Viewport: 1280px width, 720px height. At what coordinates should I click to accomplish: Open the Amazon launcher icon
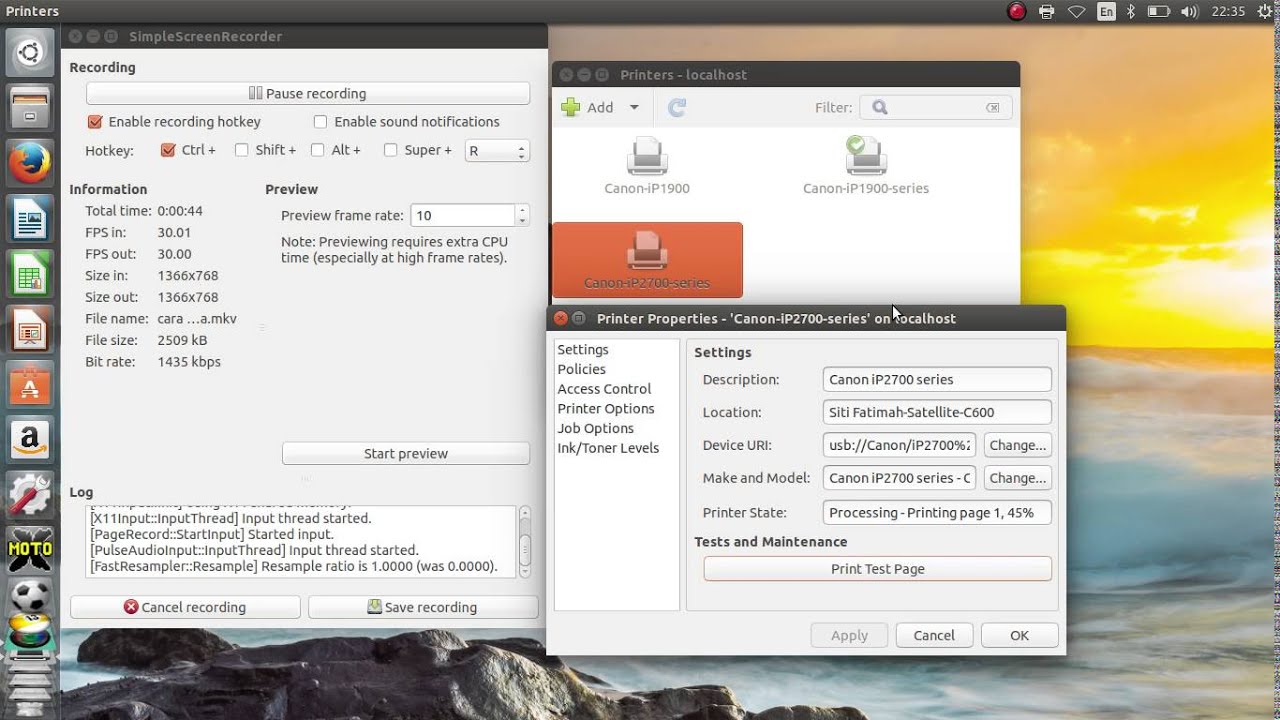[x=30, y=438]
